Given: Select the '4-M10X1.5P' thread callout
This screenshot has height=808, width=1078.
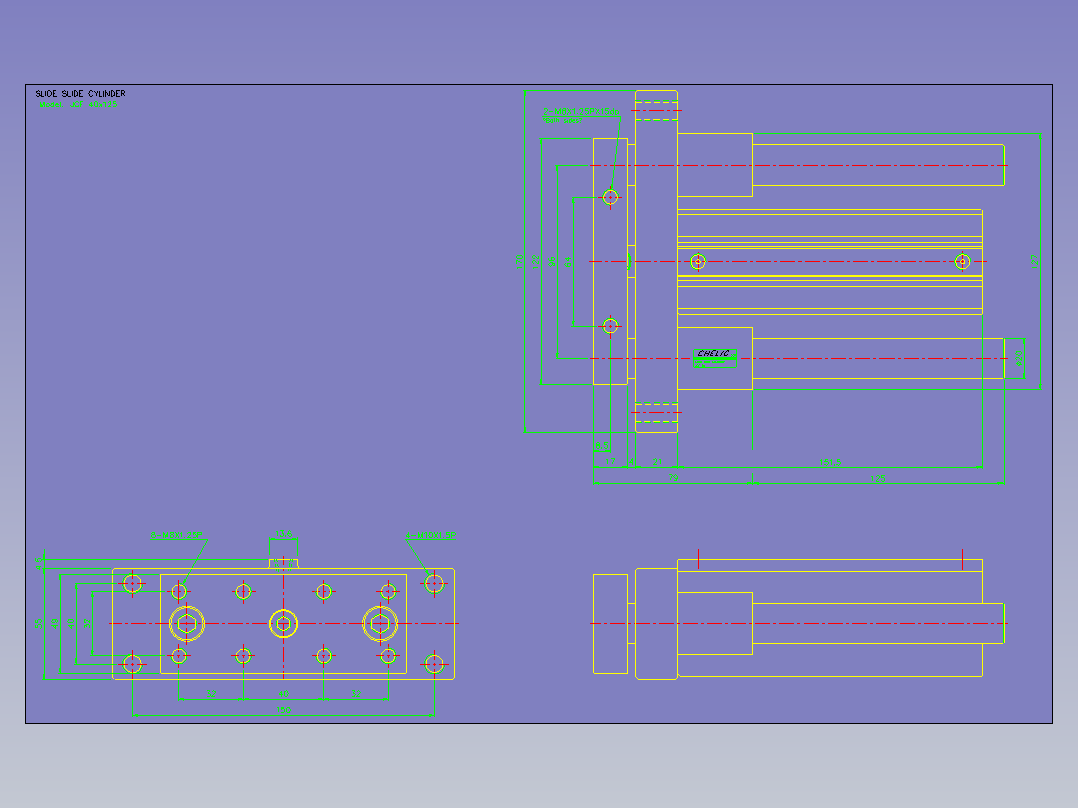Looking at the screenshot, I should tap(431, 535).
